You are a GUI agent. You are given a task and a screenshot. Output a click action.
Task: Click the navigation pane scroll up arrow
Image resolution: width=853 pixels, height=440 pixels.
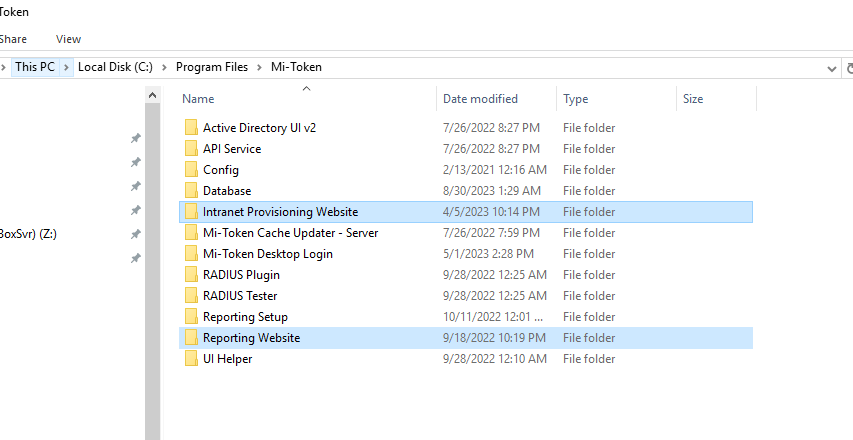pyautogui.click(x=153, y=95)
